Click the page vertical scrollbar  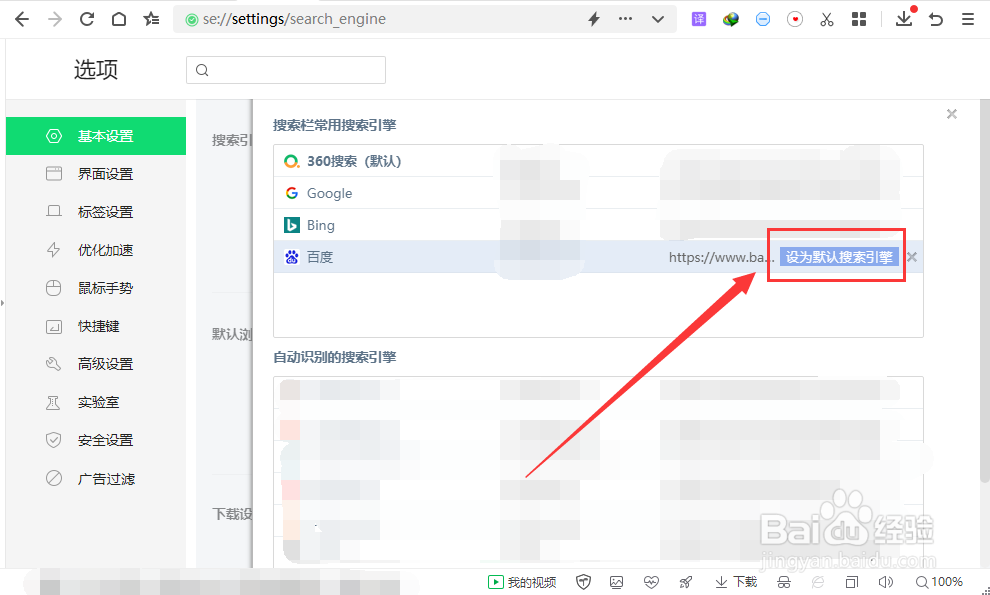pyautogui.click(x=985, y=291)
